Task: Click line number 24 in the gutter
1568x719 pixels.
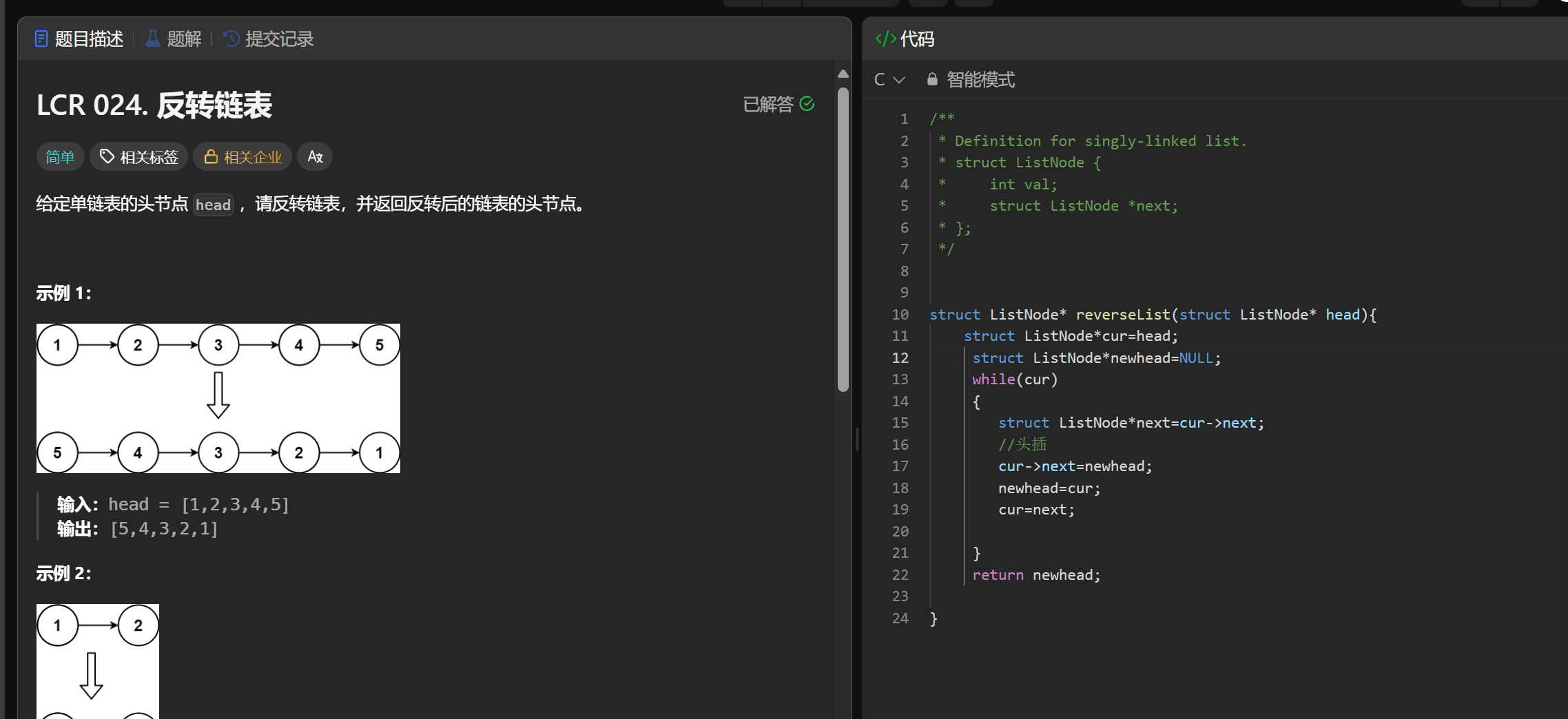Action: click(900, 618)
